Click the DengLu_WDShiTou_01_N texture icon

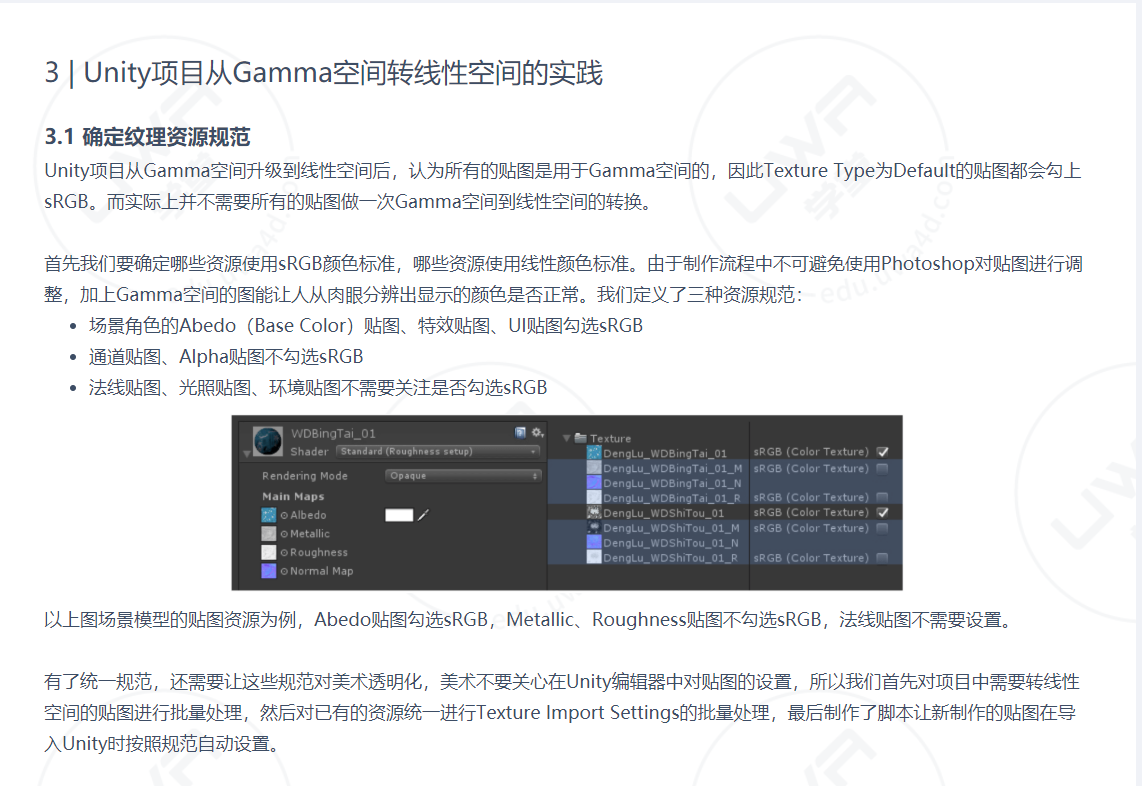(594, 543)
